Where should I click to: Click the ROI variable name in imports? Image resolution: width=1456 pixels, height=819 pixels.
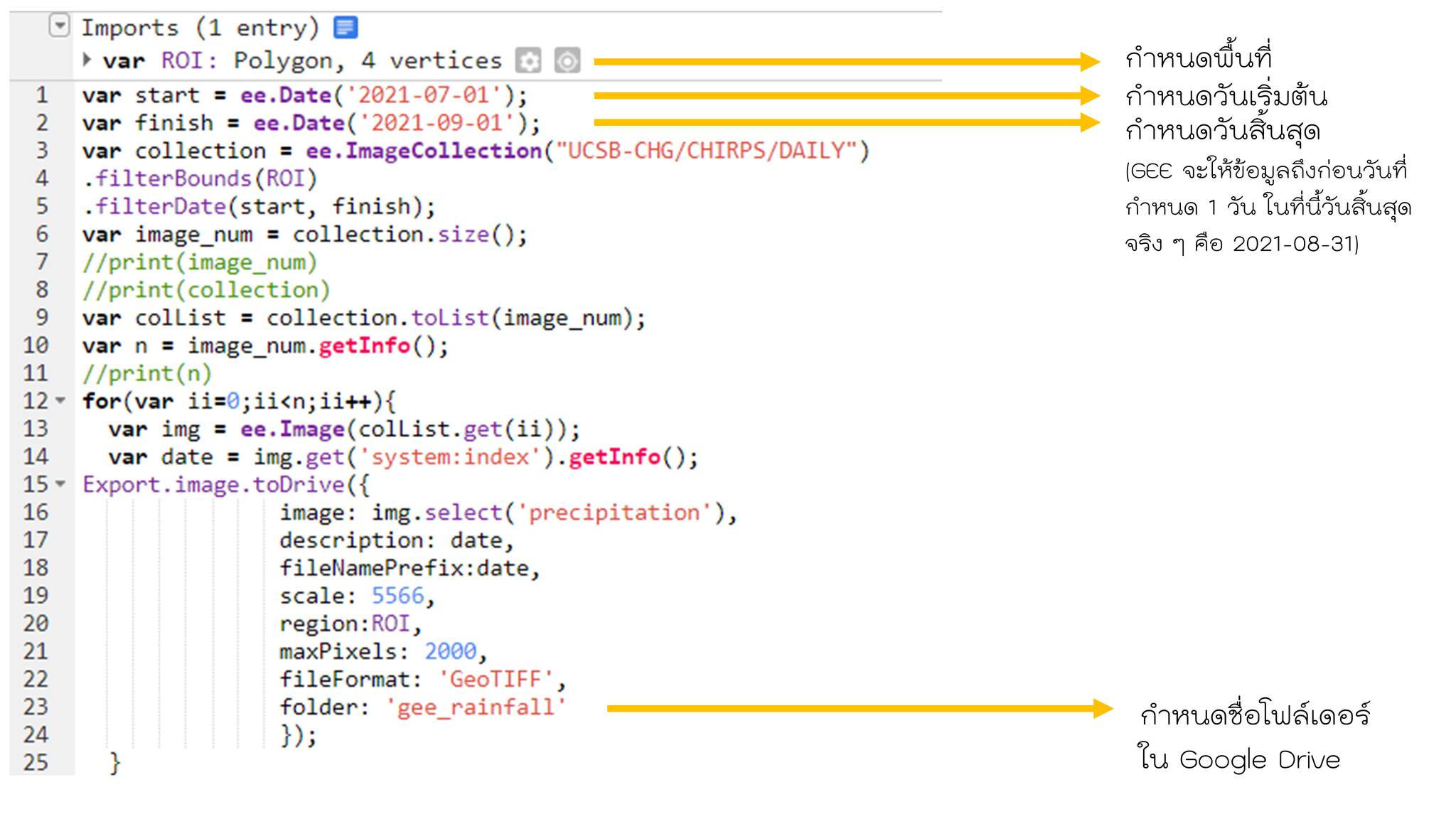point(182,60)
